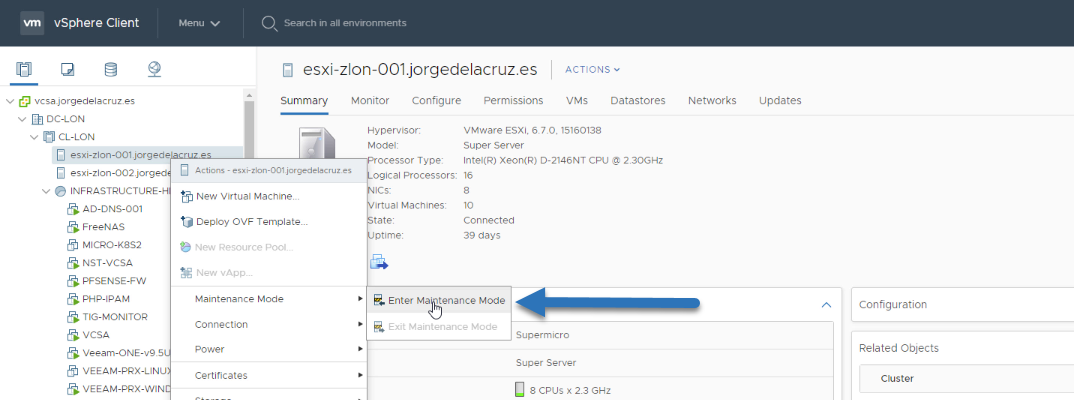Collapse the hardware panel with the chevron
1074x400 pixels.
pos(826,305)
